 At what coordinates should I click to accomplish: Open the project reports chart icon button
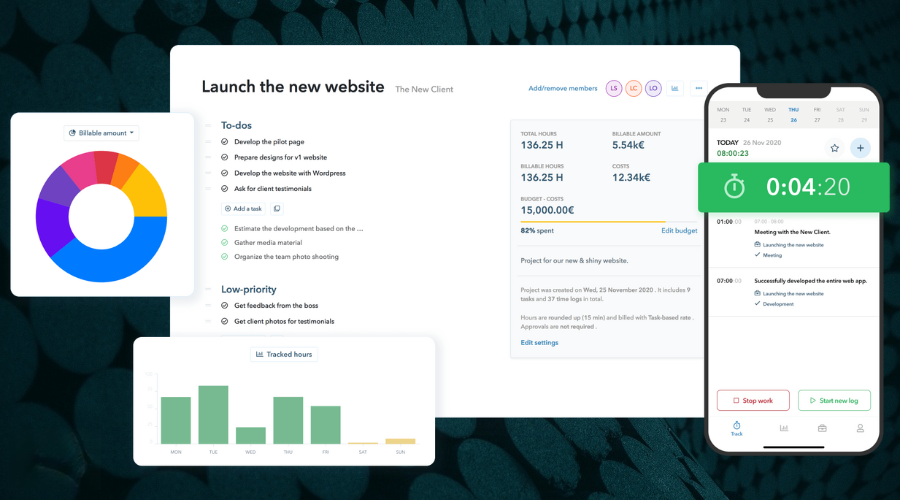pos(675,88)
